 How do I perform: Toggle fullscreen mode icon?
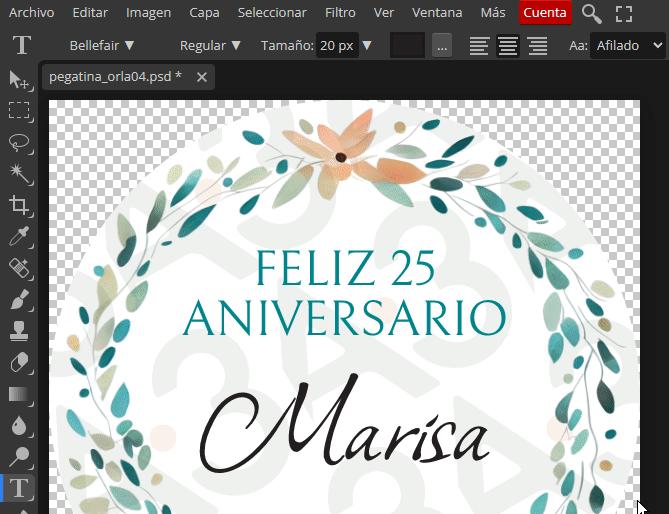624,14
